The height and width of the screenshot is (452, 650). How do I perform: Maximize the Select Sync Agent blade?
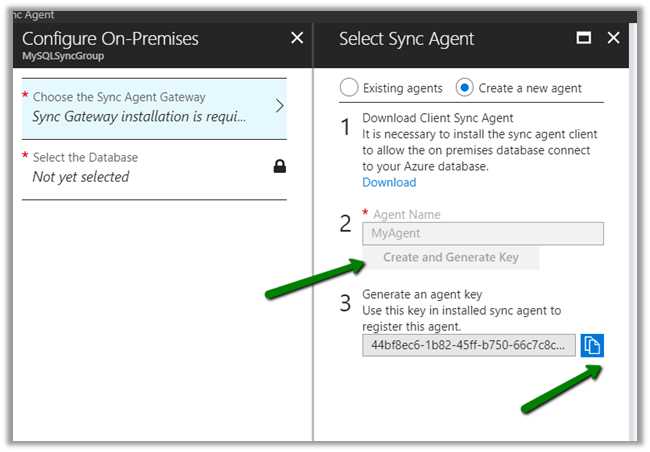click(584, 39)
